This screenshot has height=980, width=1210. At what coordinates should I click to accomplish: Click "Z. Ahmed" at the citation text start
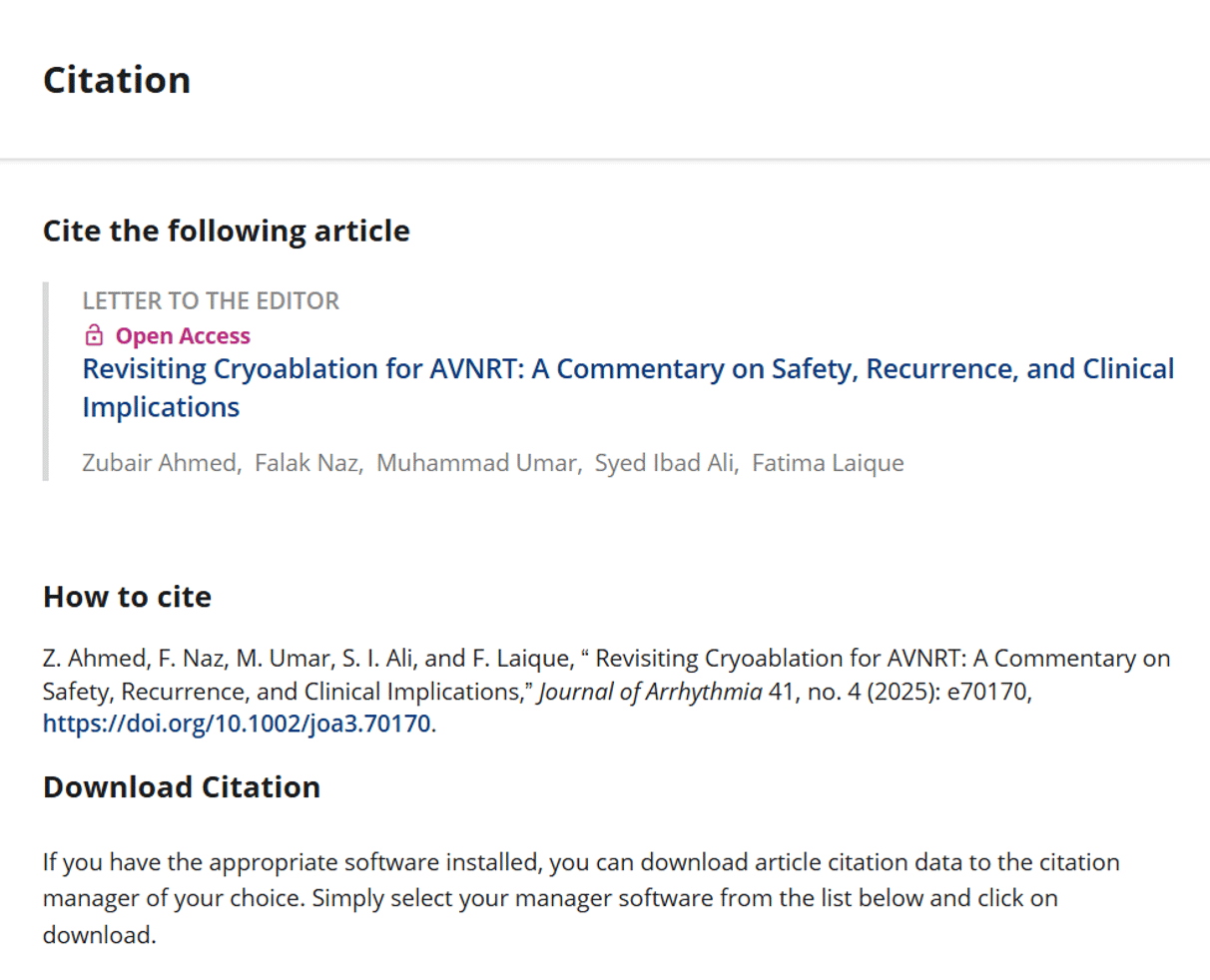point(95,659)
